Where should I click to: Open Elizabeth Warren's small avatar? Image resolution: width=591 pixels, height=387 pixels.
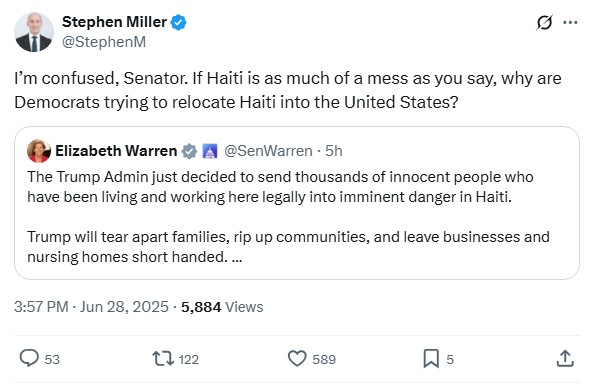[x=39, y=151]
